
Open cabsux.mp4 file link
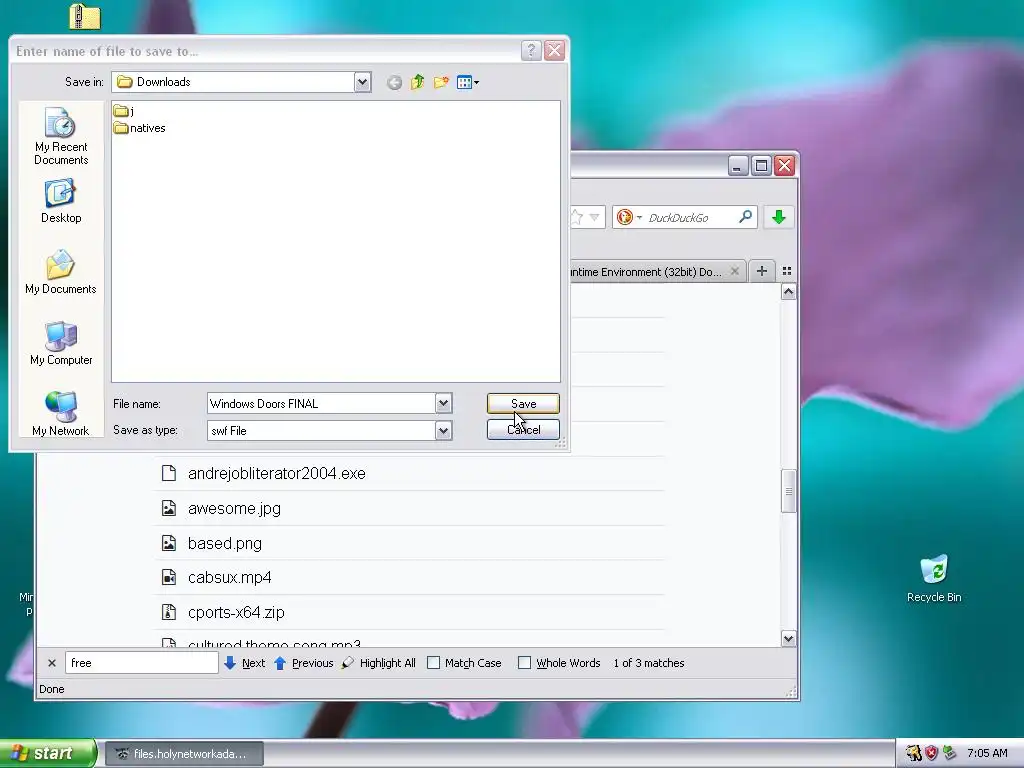tap(229, 578)
